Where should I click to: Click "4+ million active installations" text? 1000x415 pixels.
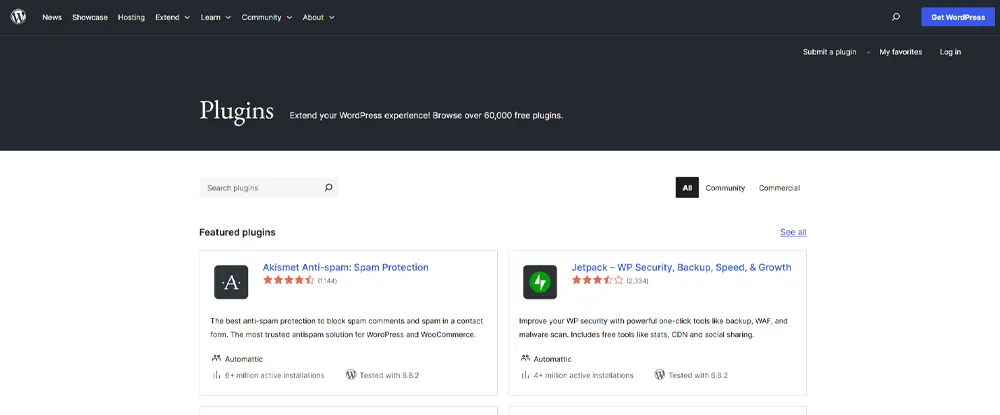point(584,375)
